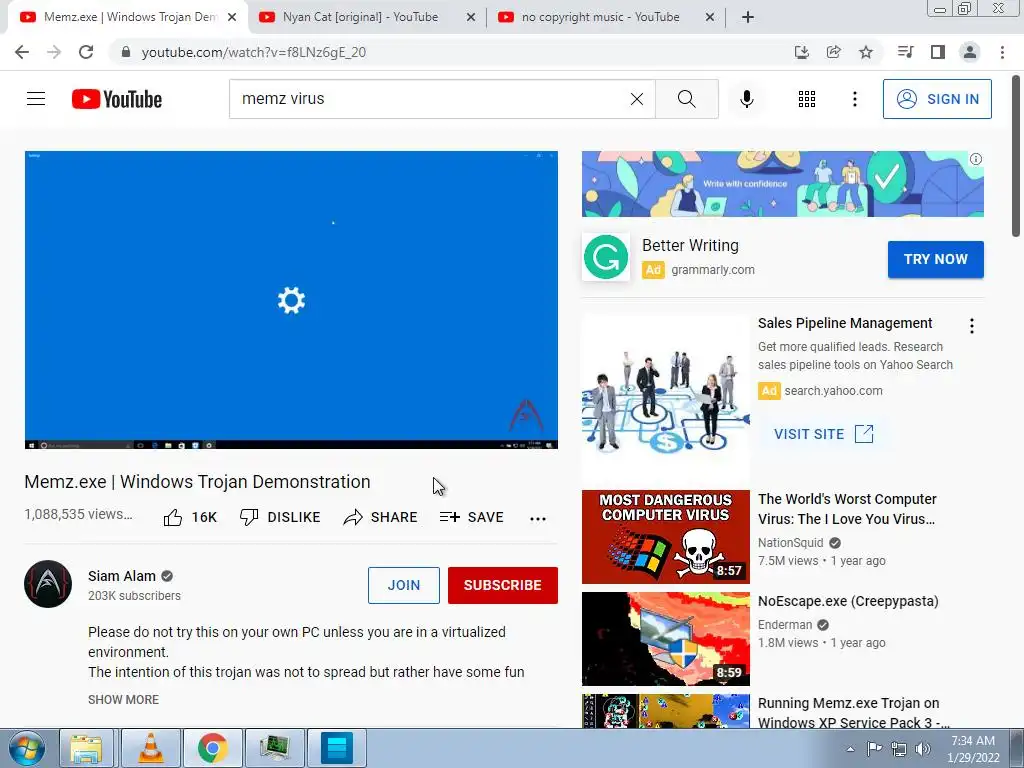
Task: Open The World's Worst Computer Virus title
Action: (847, 509)
